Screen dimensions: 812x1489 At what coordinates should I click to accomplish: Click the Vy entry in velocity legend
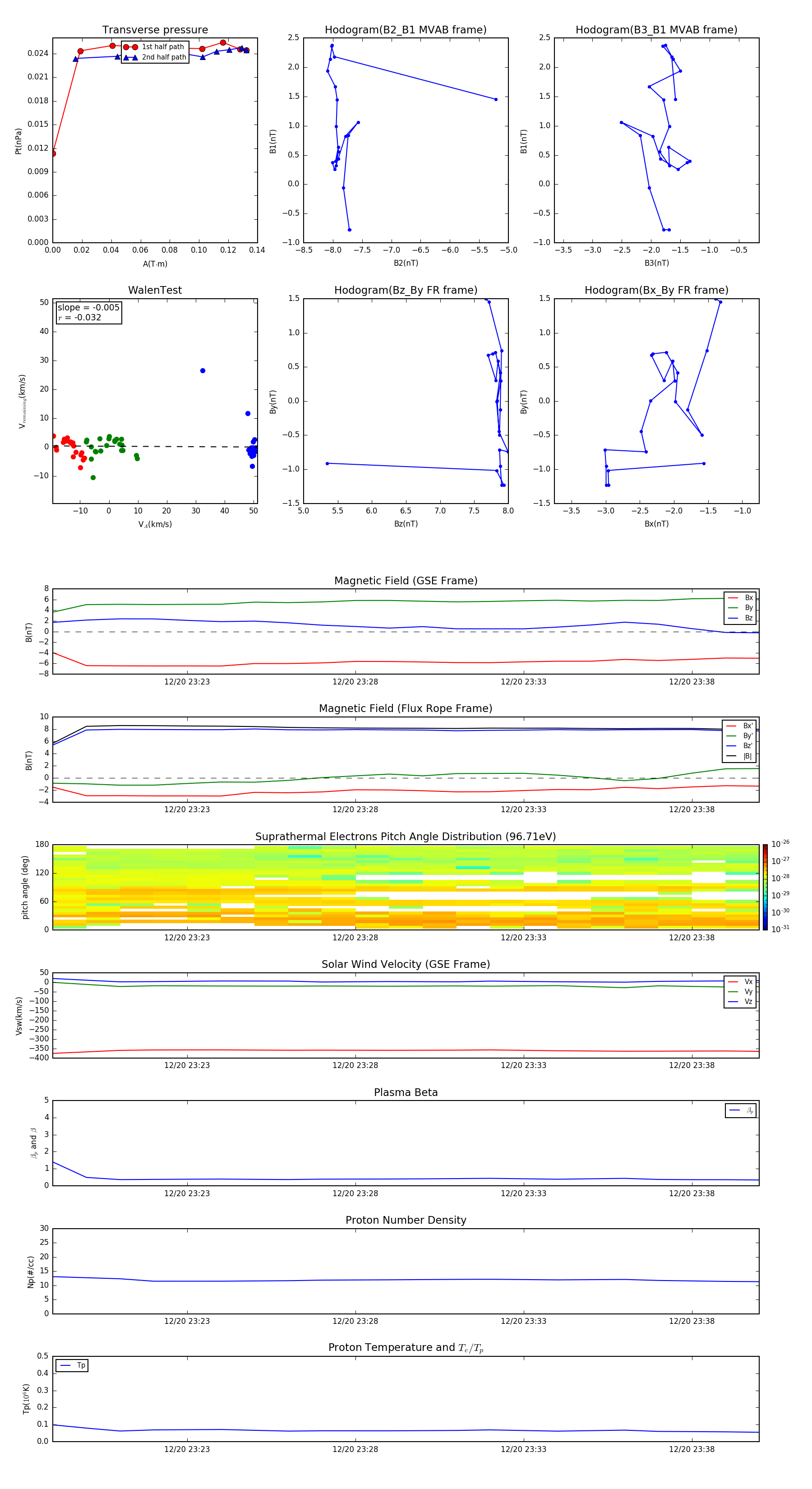[741, 992]
